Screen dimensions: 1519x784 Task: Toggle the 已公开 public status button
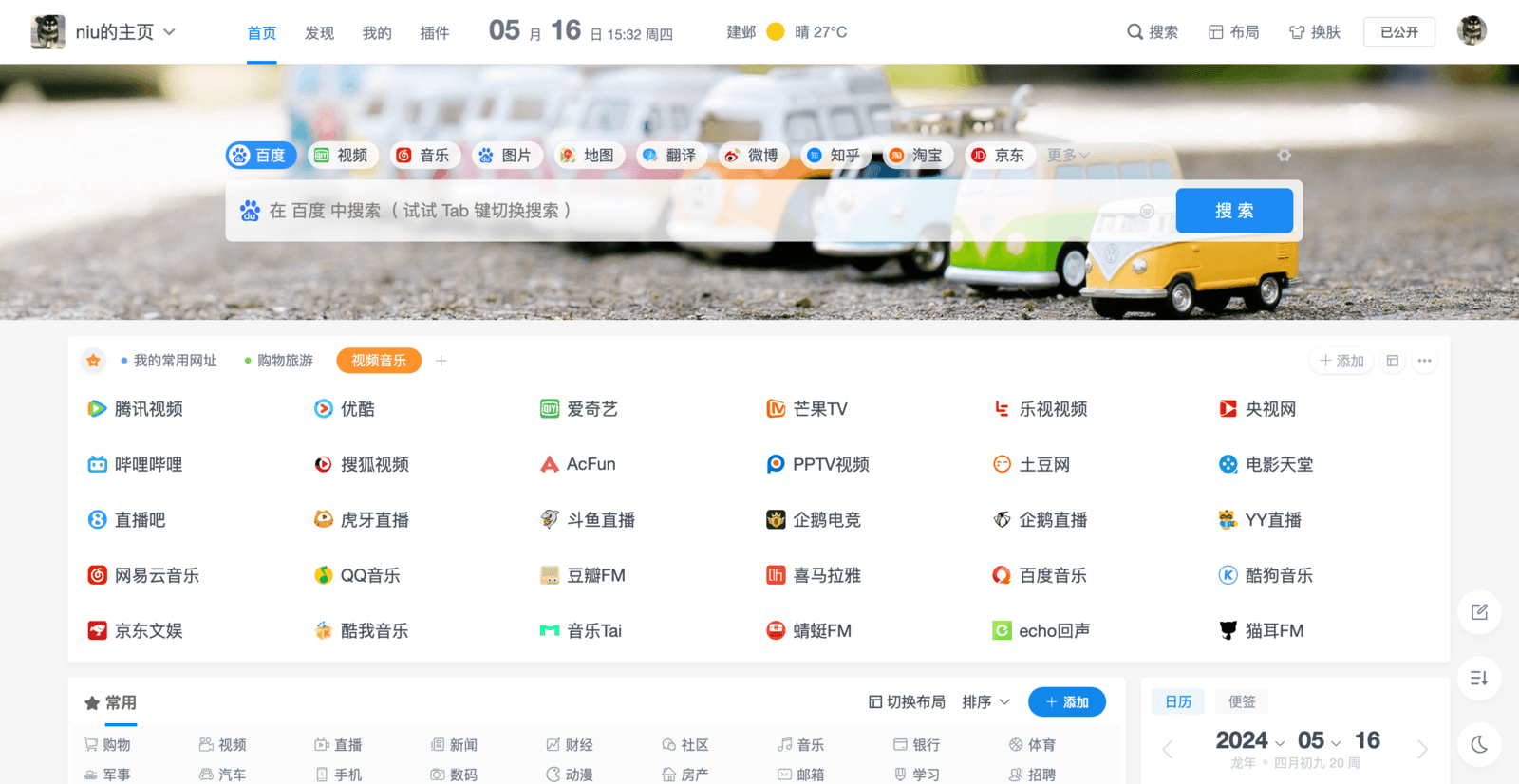[1399, 32]
